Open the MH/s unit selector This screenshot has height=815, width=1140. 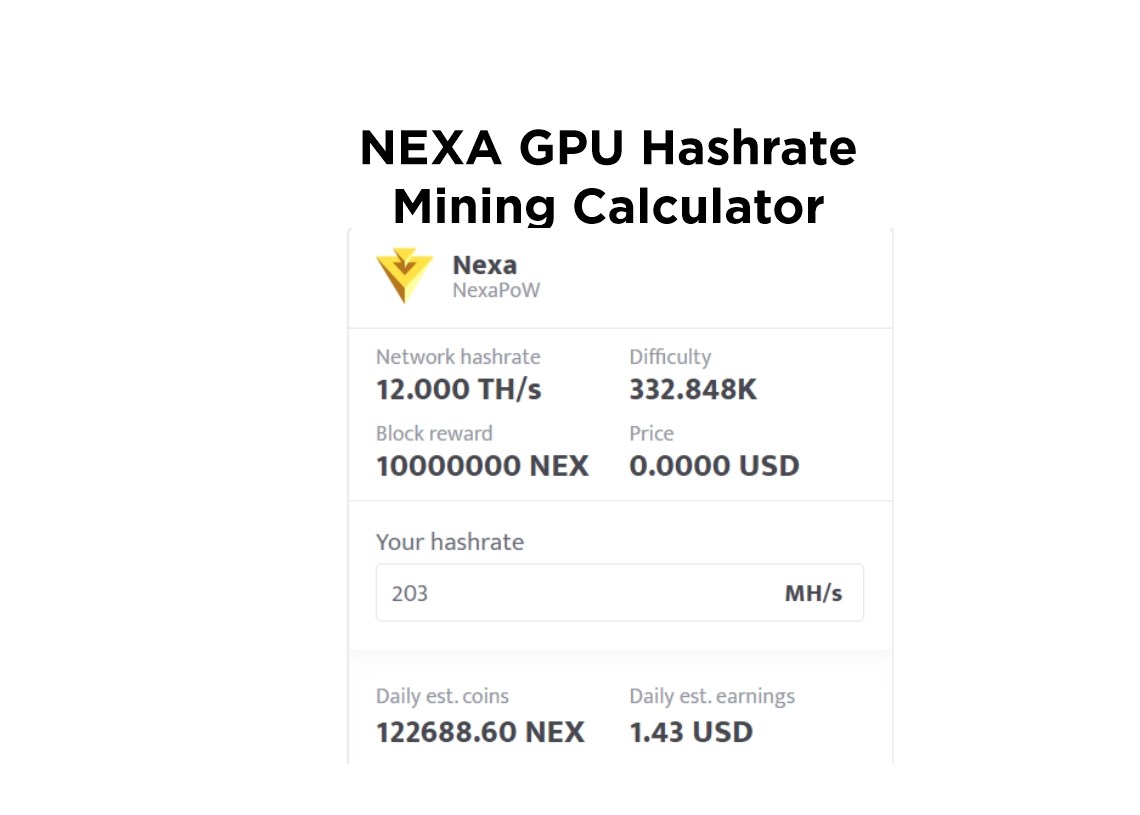[x=814, y=592]
